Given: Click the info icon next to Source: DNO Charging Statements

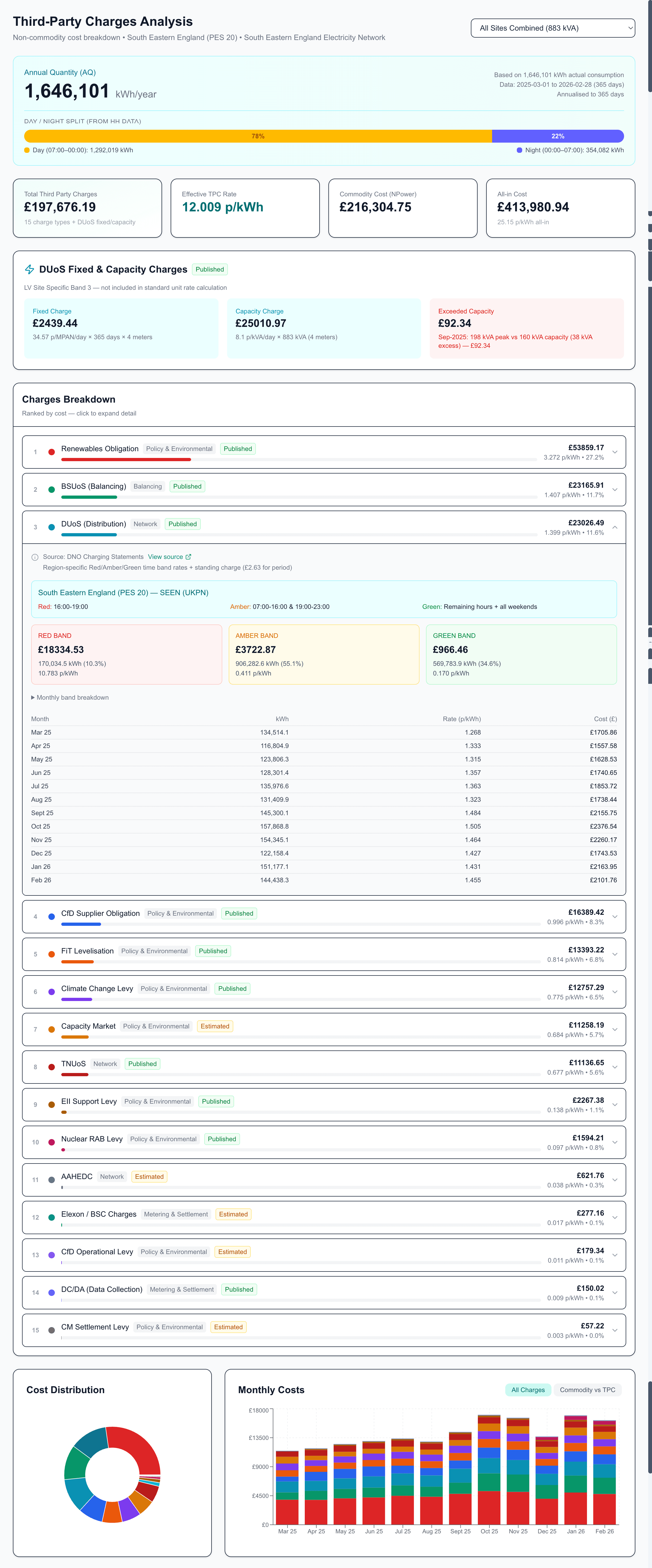Looking at the screenshot, I should 35,557.
